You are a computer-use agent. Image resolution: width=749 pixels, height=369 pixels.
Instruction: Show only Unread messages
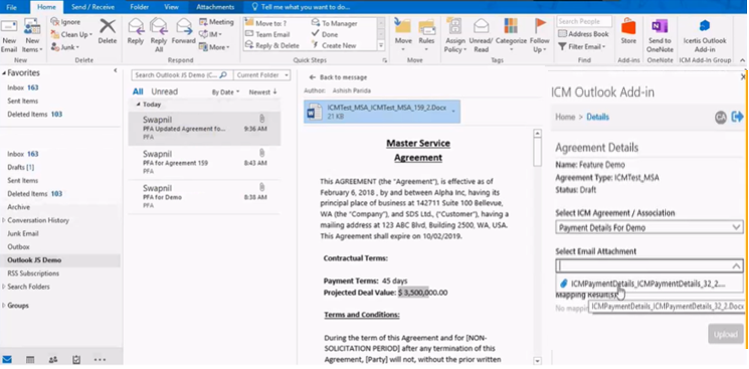click(164, 92)
